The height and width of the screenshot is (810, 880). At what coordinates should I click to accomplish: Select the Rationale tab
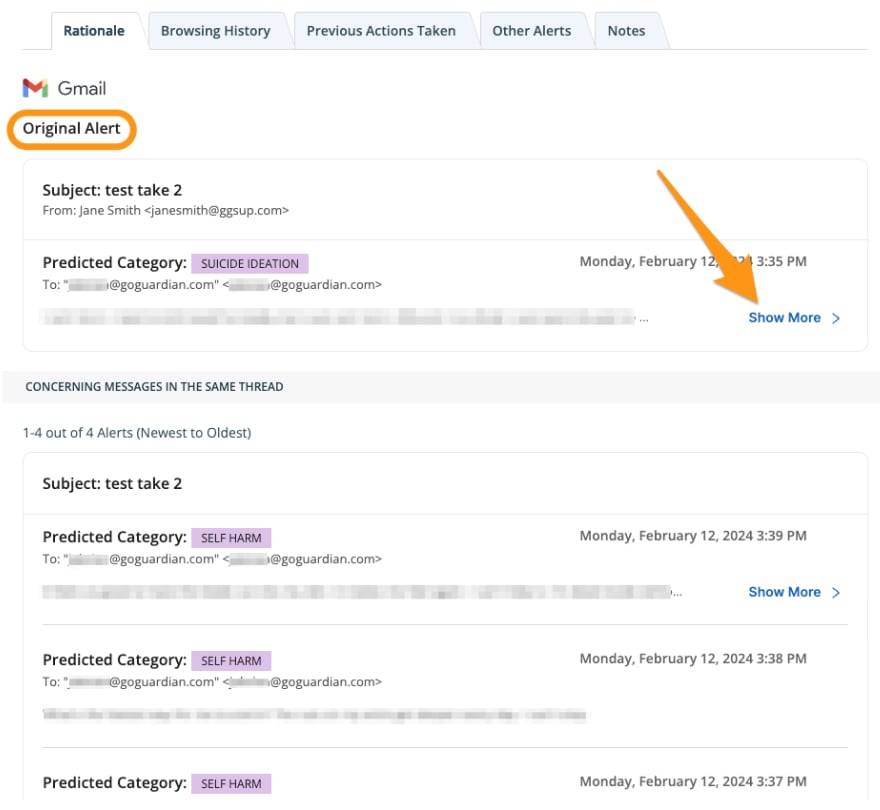tap(94, 31)
